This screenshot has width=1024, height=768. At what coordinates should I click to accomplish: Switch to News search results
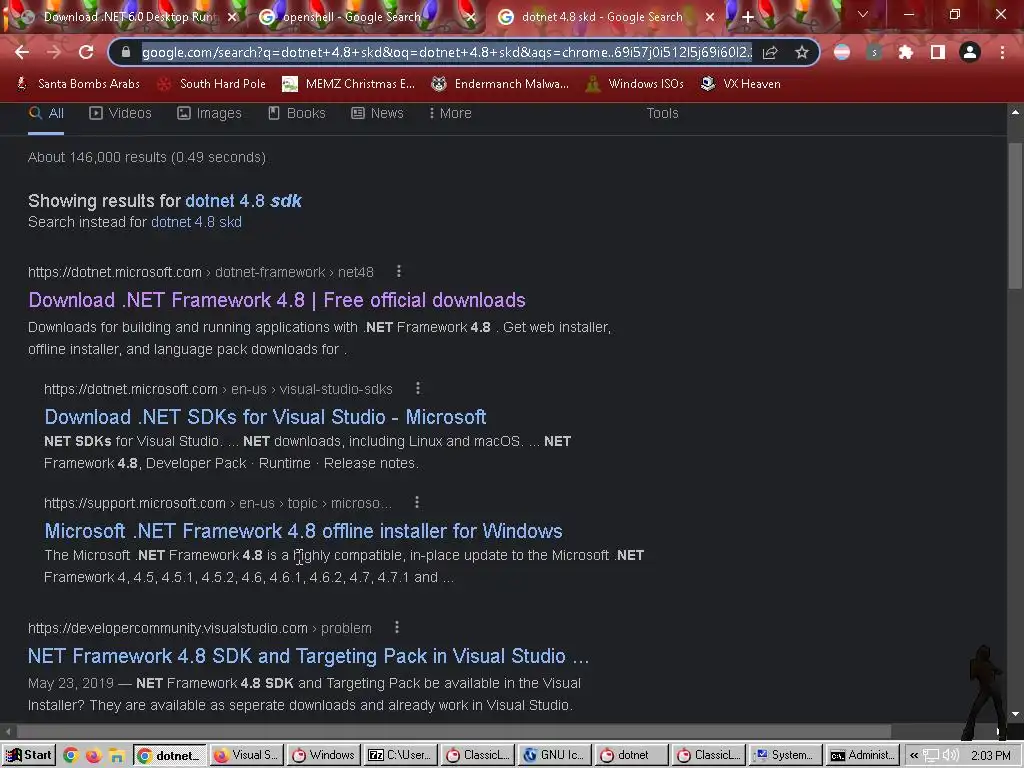click(377, 114)
